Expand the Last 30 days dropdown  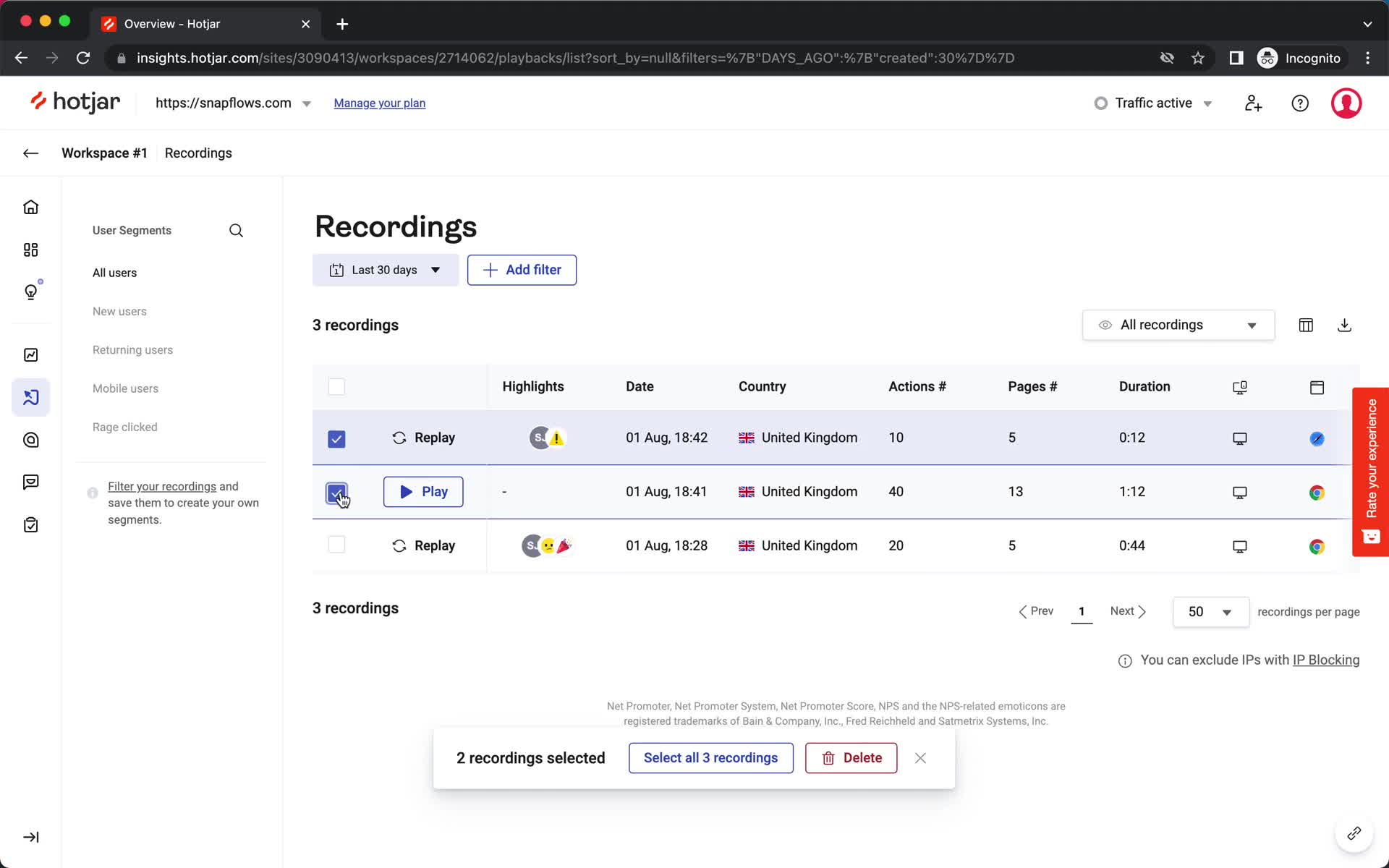coord(385,269)
